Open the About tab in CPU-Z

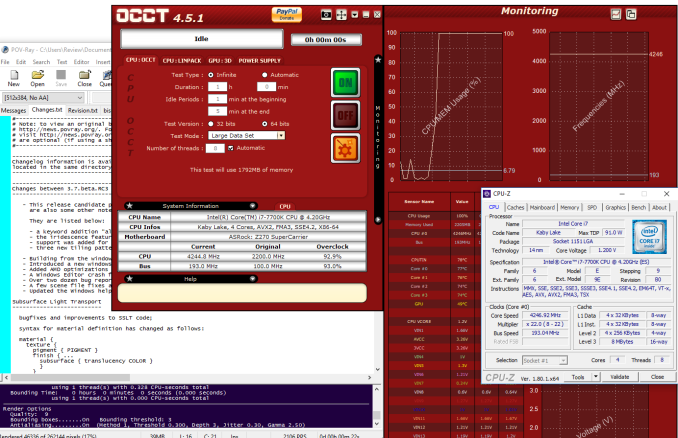pos(659,208)
